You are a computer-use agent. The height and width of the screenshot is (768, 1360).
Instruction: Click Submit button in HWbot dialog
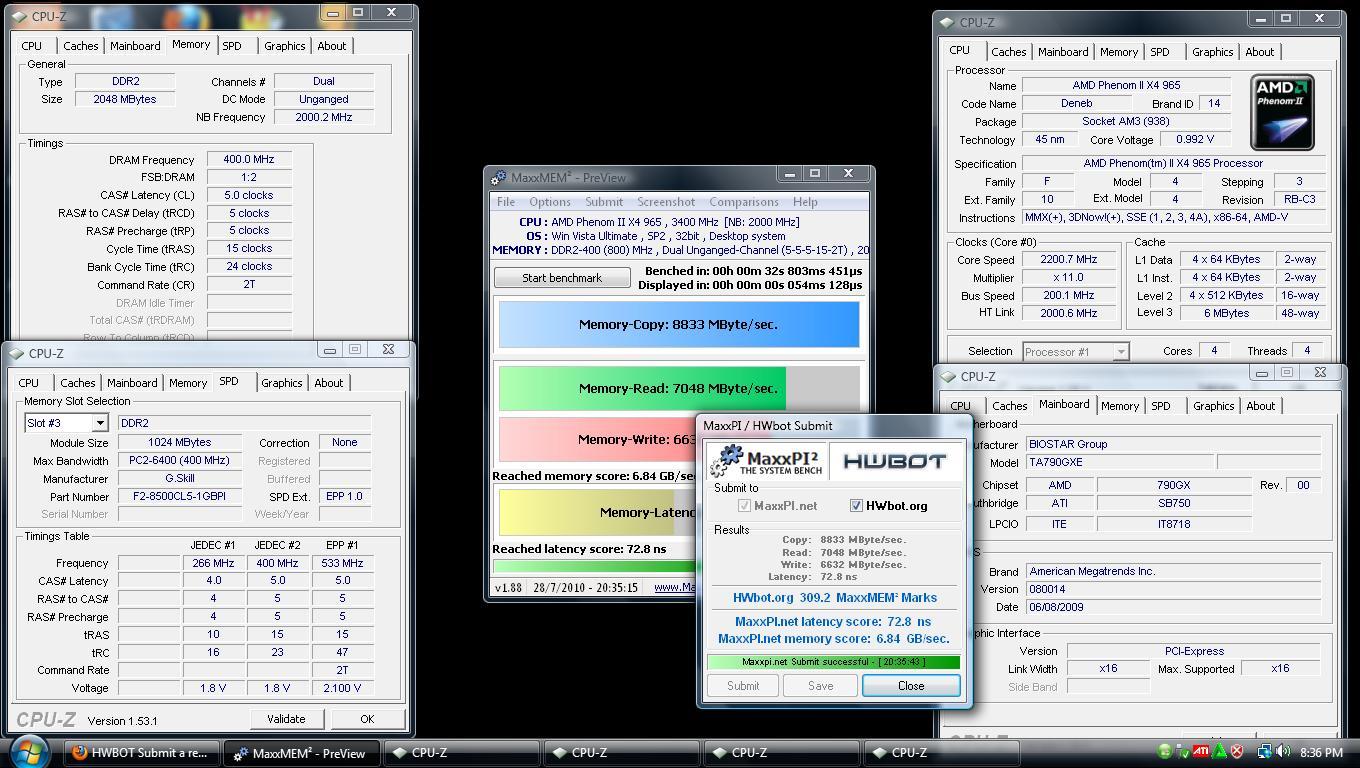click(743, 686)
